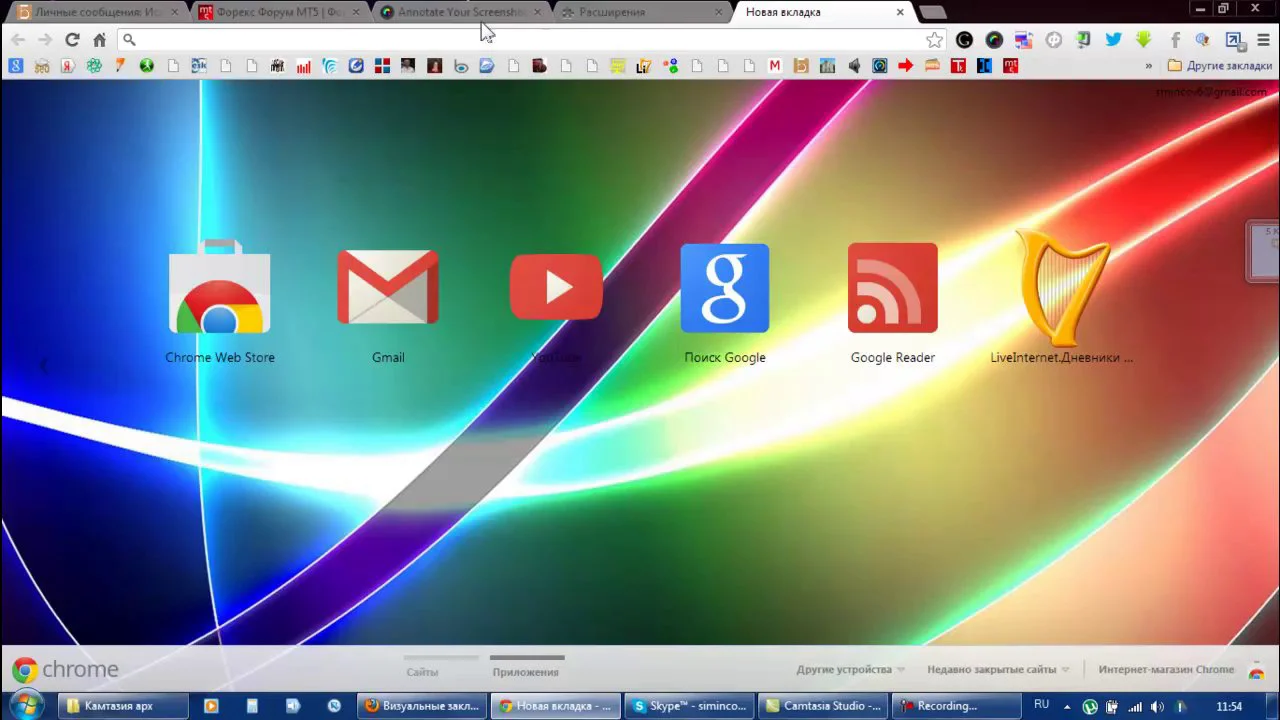Open Интернет-магазин Chrome link

point(1166,670)
